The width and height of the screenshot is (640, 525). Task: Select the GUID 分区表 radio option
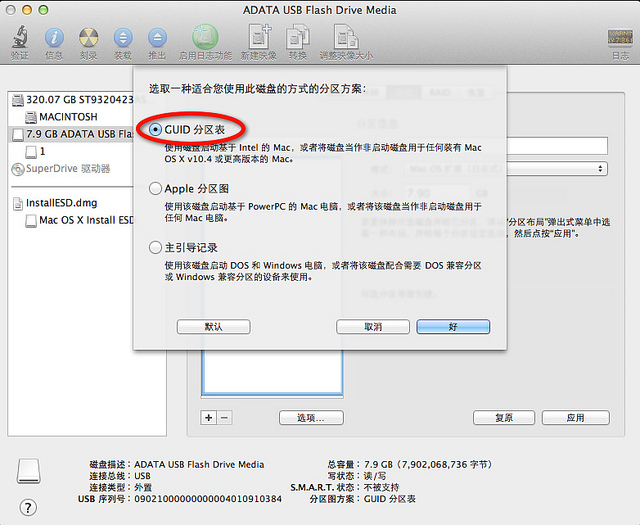pyautogui.click(x=155, y=130)
